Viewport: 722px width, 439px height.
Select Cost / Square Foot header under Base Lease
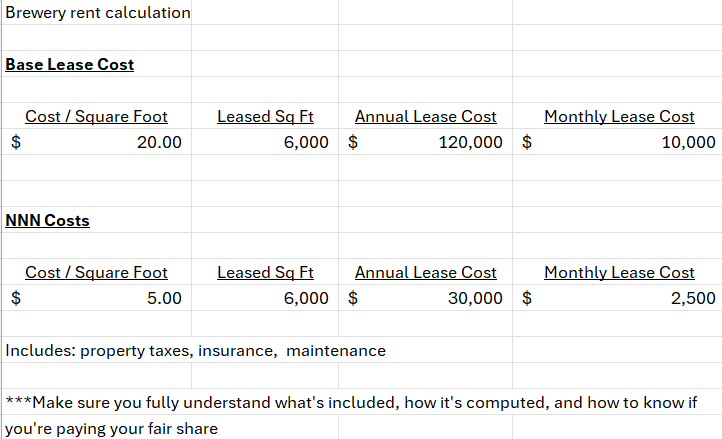96,117
